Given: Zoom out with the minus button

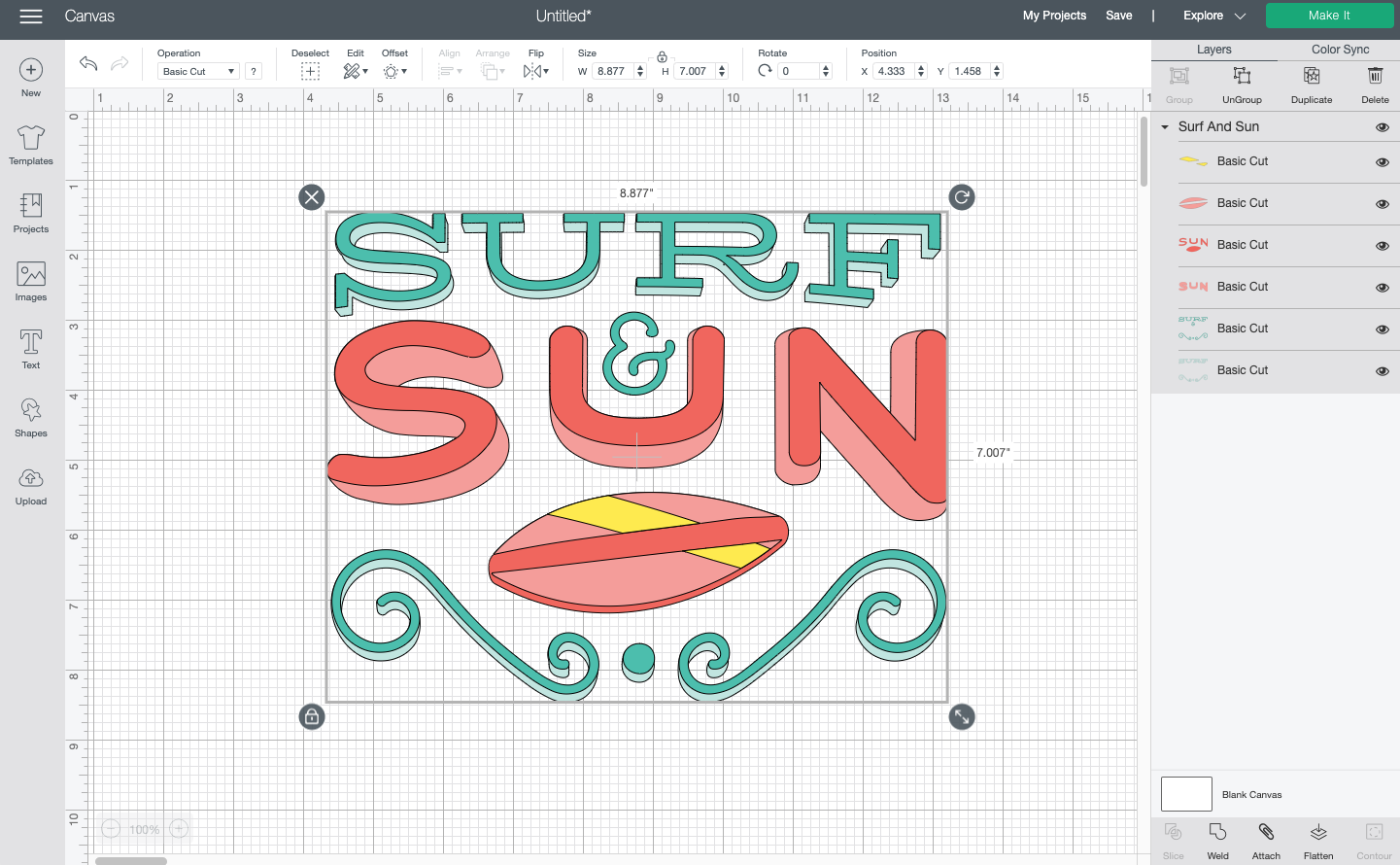Looking at the screenshot, I should click(111, 829).
